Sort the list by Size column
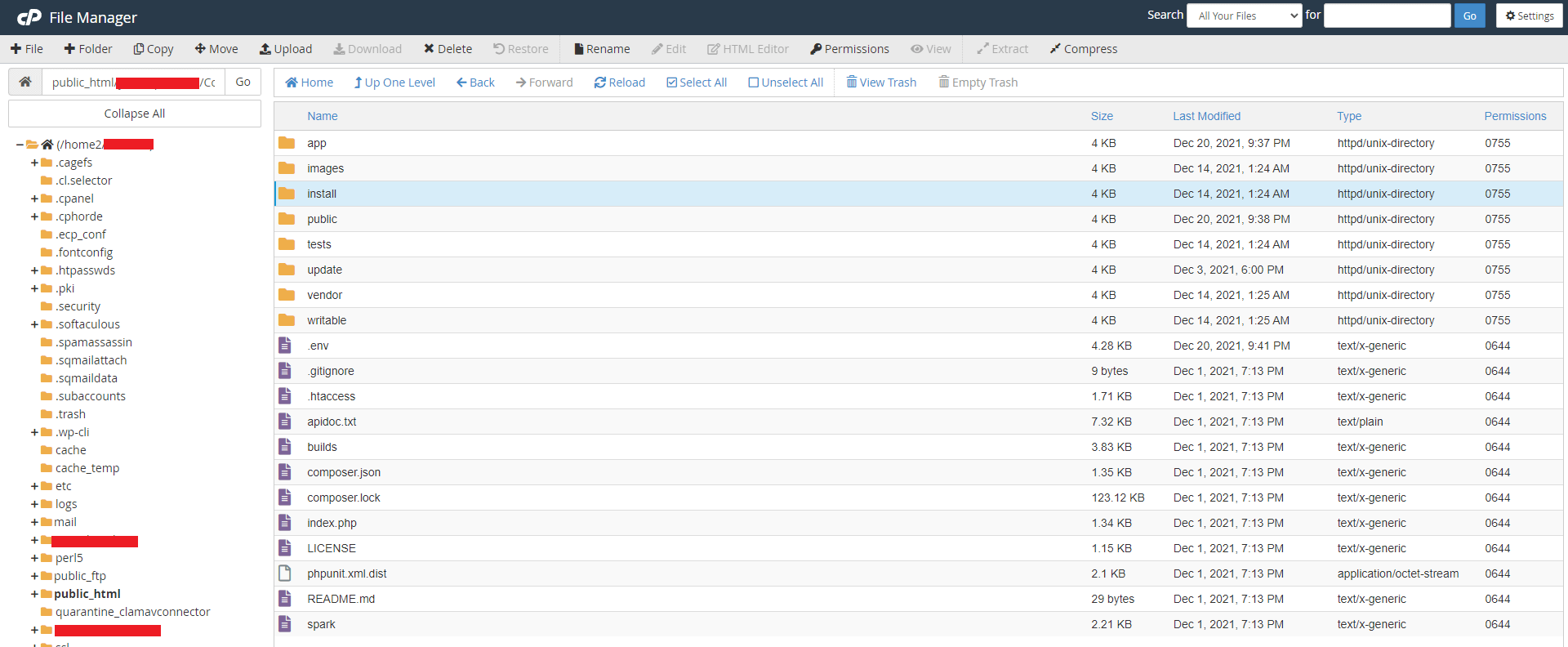 click(1102, 116)
